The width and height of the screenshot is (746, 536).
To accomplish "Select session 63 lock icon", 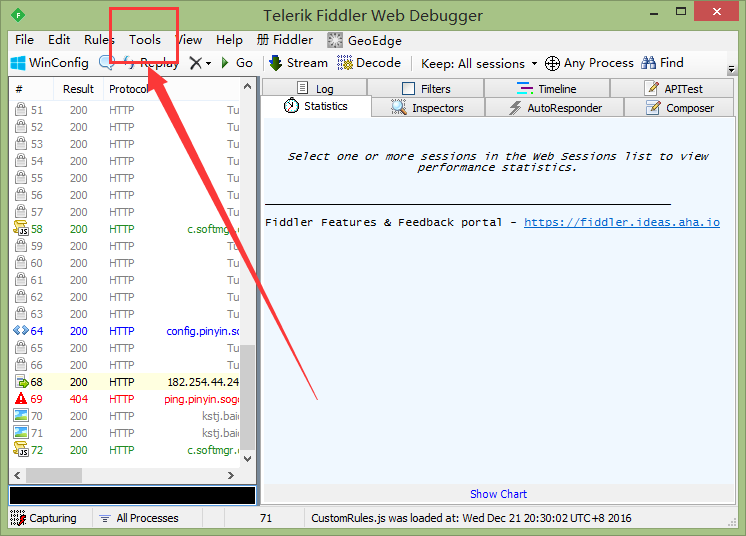I will point(21,313).
